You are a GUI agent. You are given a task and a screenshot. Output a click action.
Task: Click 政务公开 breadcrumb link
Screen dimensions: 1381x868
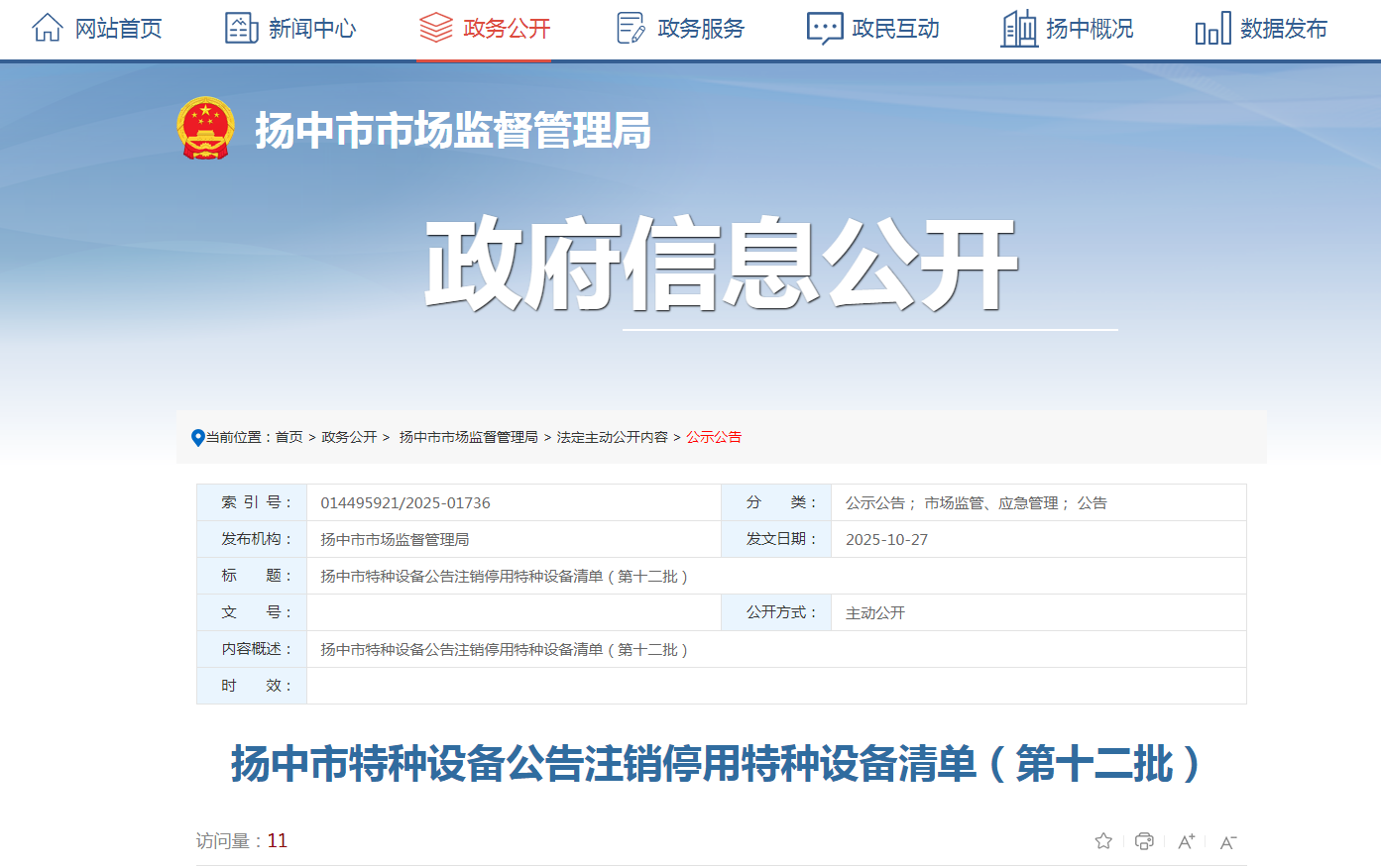349,437
